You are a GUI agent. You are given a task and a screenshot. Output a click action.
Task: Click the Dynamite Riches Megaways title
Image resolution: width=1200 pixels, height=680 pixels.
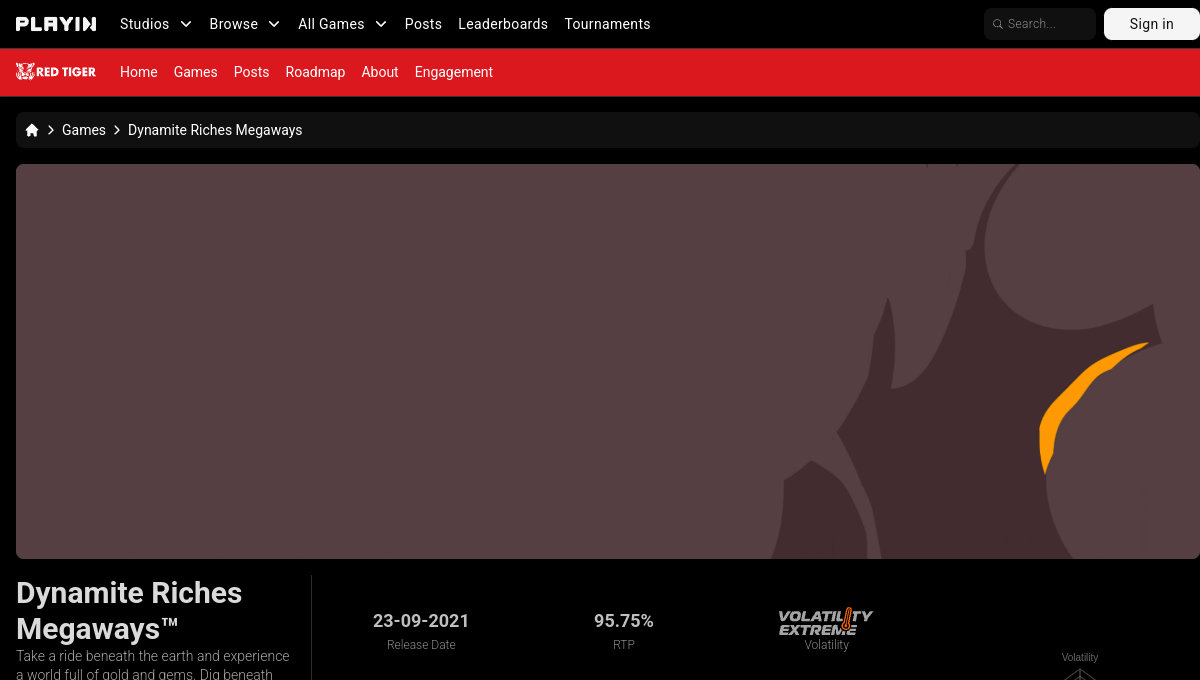pyautogui.click(x=129, y=611)
